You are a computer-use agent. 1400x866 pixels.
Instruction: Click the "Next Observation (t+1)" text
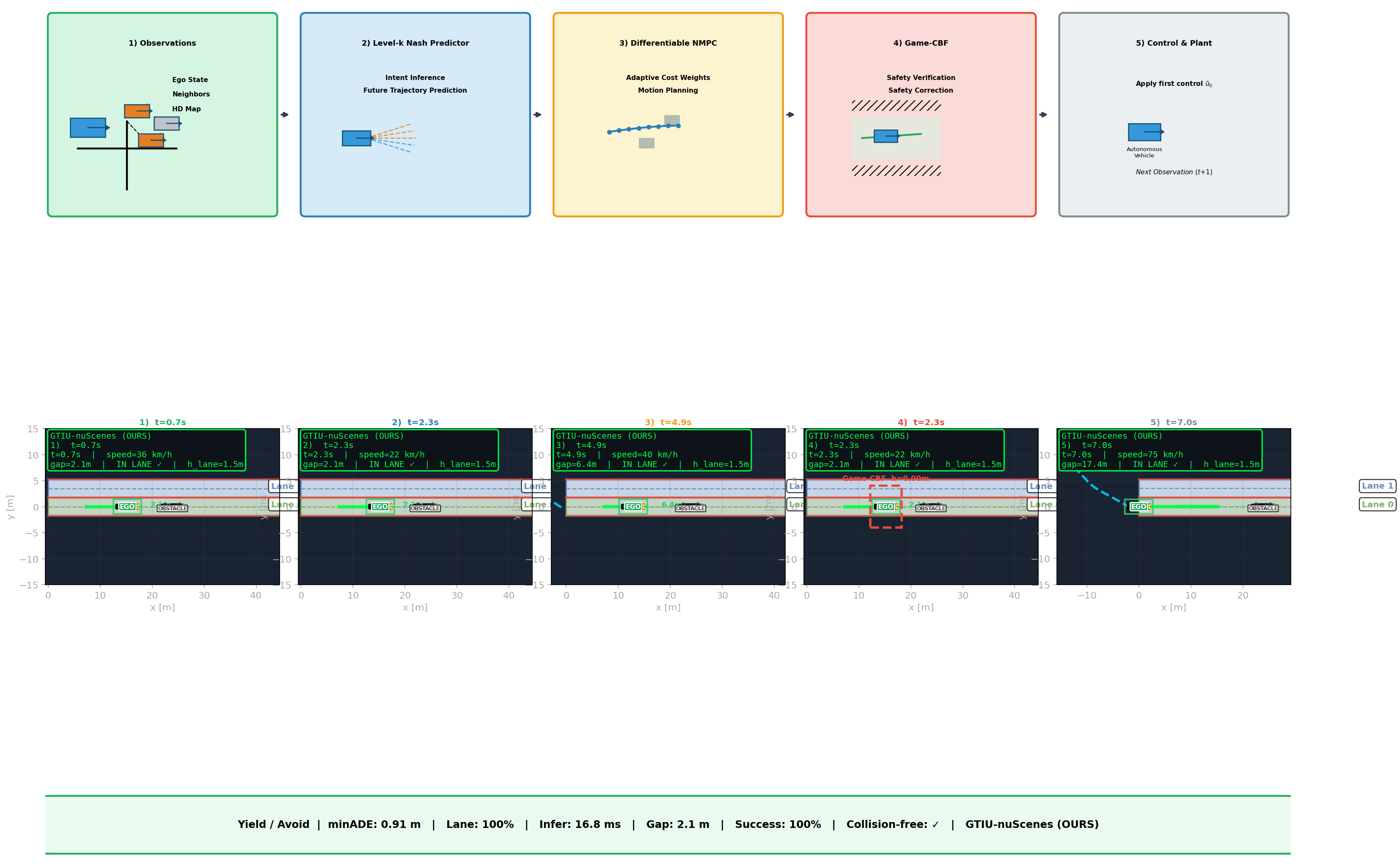tap(1174, 172)
